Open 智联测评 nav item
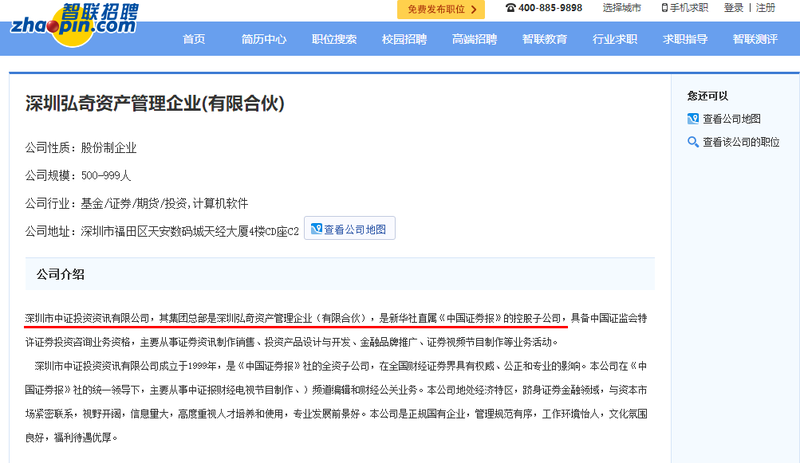This screenshot has height=463, width=800. pos(755,39)
